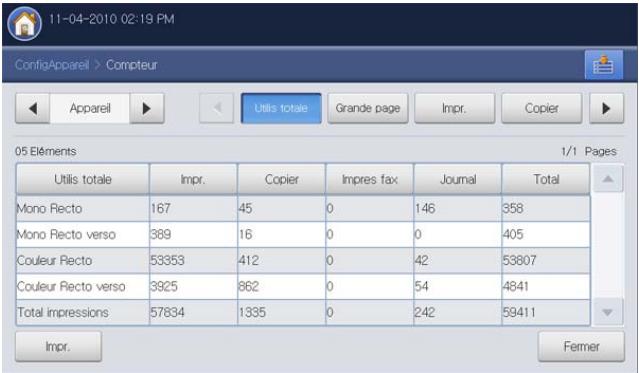This screenshot has width=639, height=373.
Task: Click the Impr. column header
Action: (x=193, y=179)
